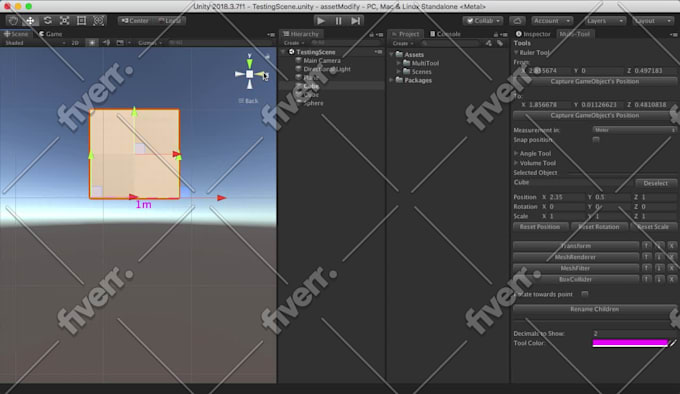Screen dimensions: 680x394
Task: Click center cube of orientation gizmo
Action: click(x=250, y=74)
